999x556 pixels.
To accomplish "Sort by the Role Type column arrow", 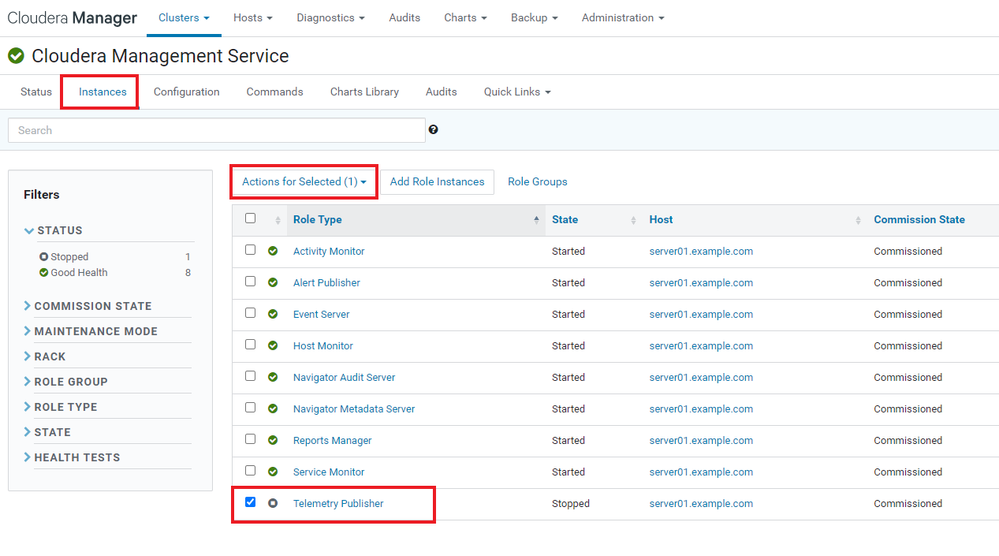I will (536, 220).
